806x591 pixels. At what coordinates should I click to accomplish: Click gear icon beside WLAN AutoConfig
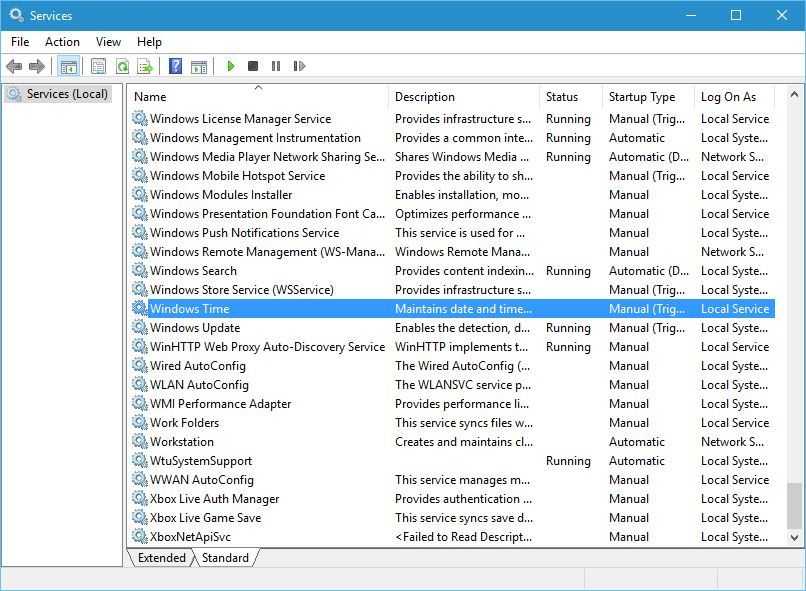coord(139,384)
